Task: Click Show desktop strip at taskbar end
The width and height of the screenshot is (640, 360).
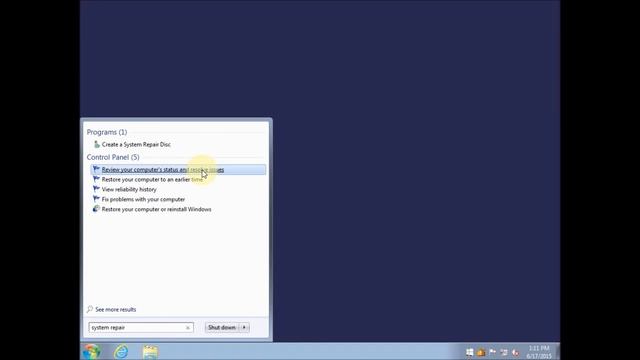Action: (x=557, y=351)
